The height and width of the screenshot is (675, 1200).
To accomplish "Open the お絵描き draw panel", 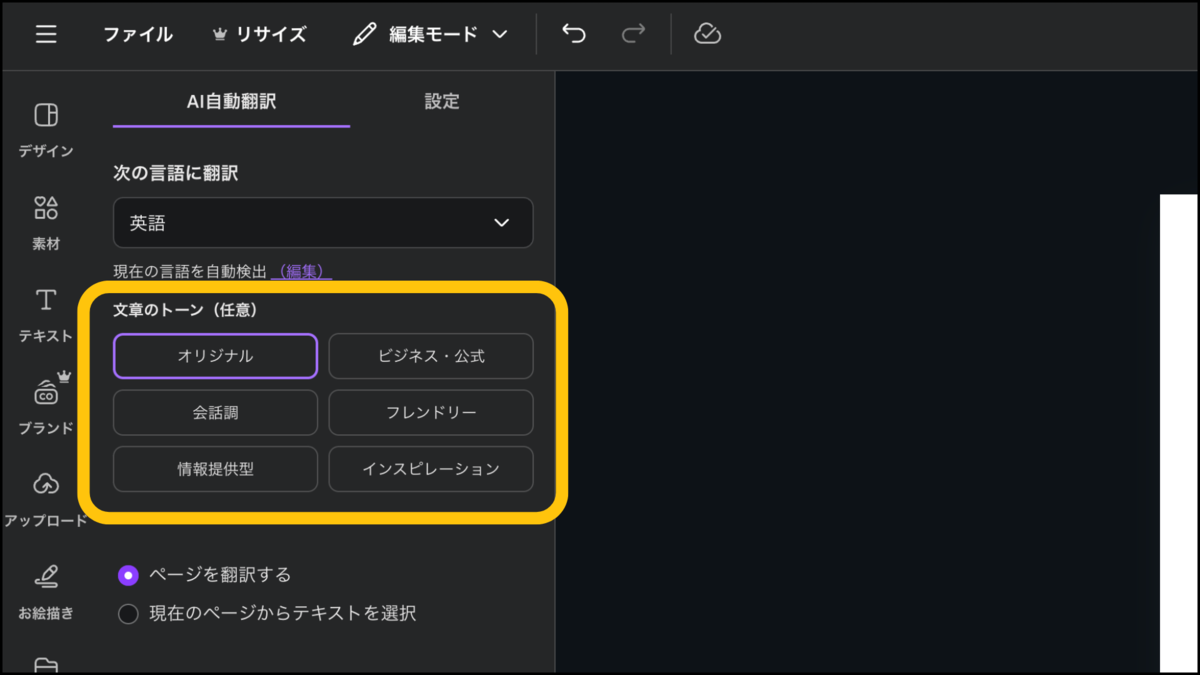I will click(x=46, y=591).
